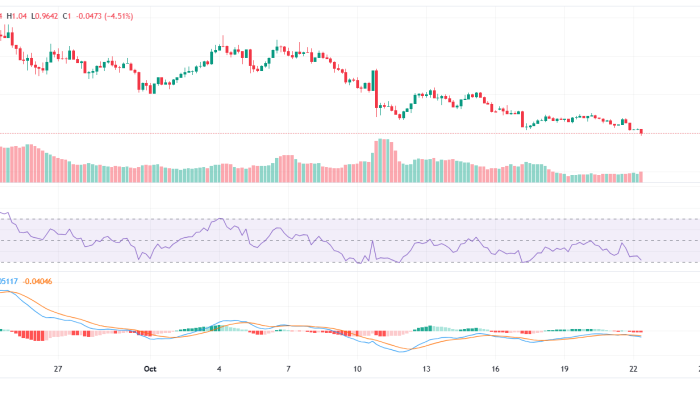This screenshot has width=700, height=400.
Task: Click the tallest red volume bar near Oct 10
Action: coord(380,160)
